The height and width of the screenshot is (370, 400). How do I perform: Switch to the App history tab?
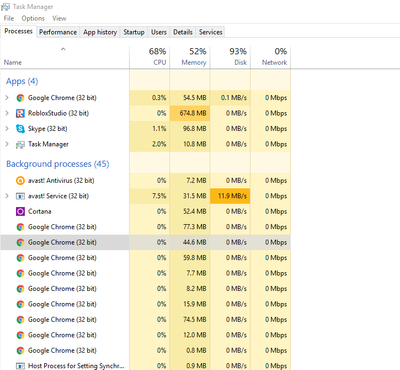(x=100, y=32)
